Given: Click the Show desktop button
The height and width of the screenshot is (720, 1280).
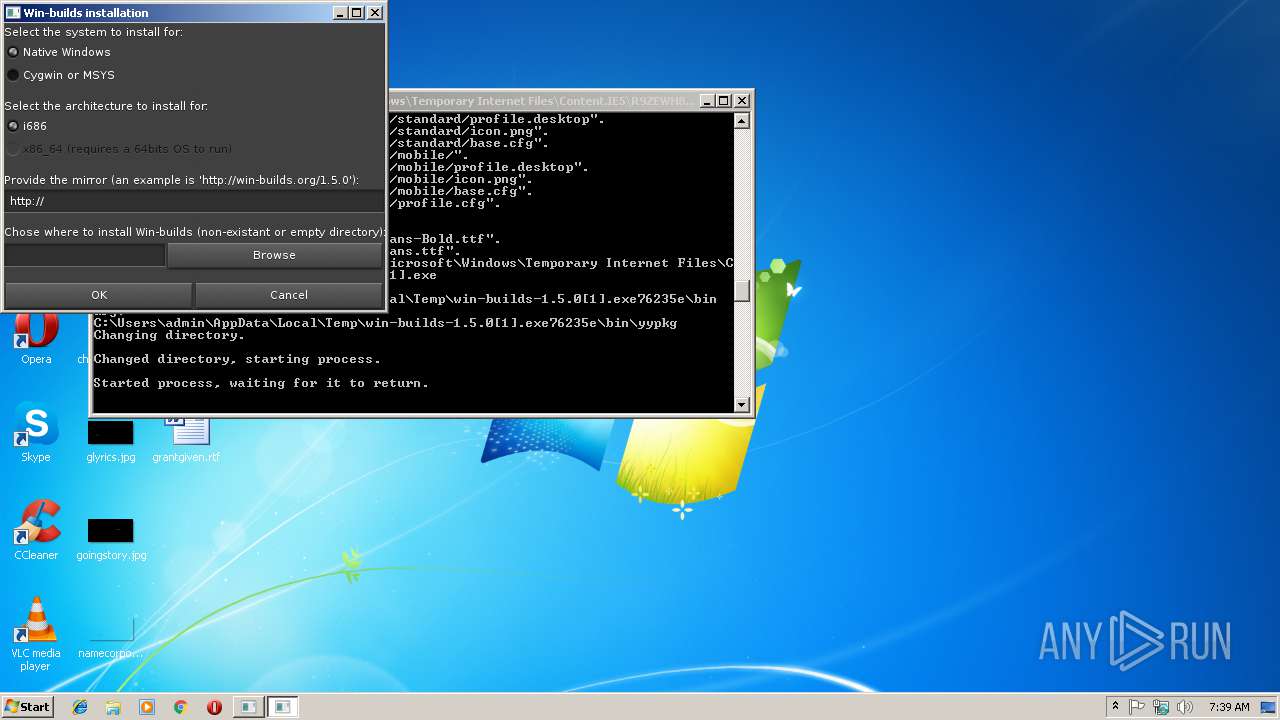Looking at the screenshot, I should tap(1270, 707).
